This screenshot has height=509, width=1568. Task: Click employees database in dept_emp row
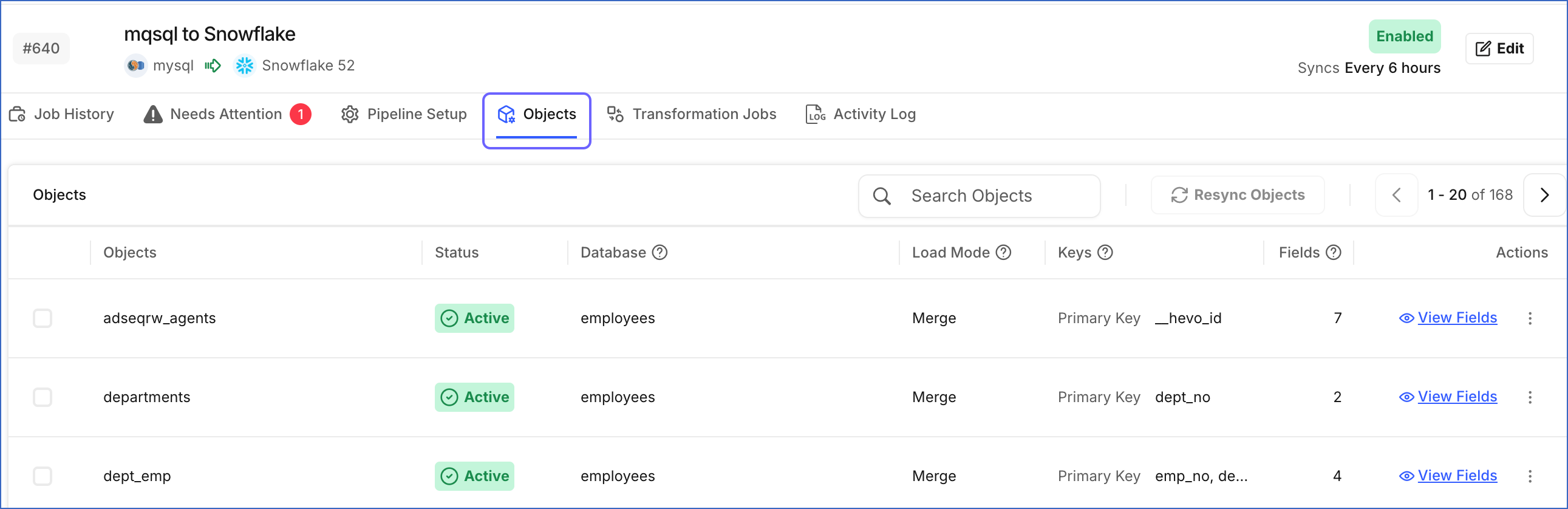(617, 476)
